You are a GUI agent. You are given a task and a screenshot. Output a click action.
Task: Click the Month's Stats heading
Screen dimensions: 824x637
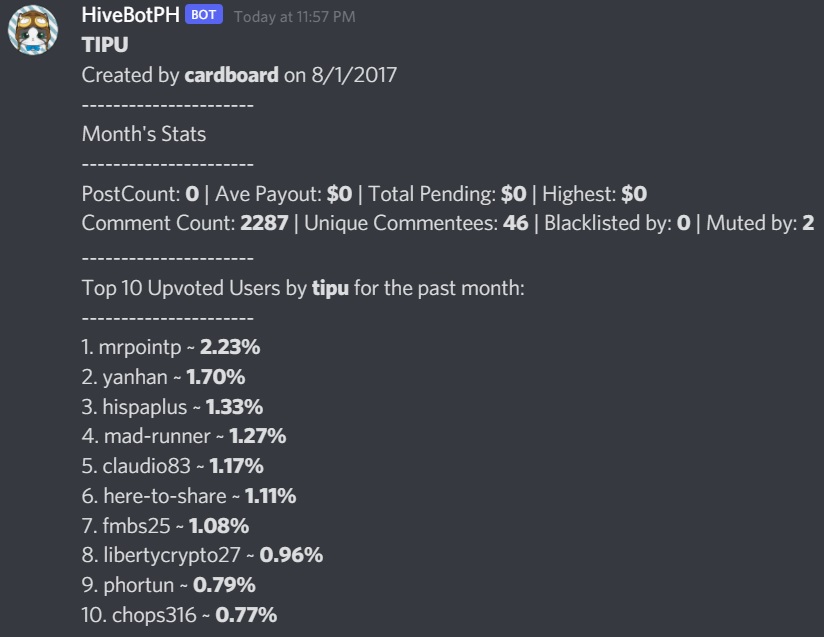144,134
